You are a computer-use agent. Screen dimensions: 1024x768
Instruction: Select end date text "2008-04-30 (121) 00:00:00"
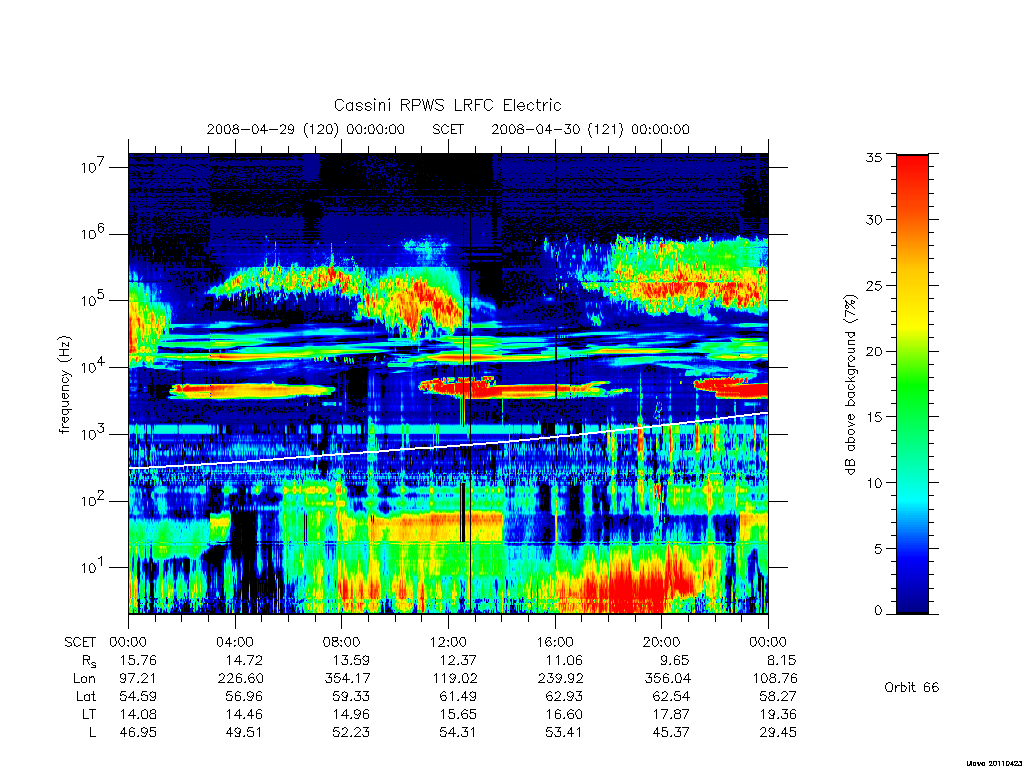click(x=590, y=129)
